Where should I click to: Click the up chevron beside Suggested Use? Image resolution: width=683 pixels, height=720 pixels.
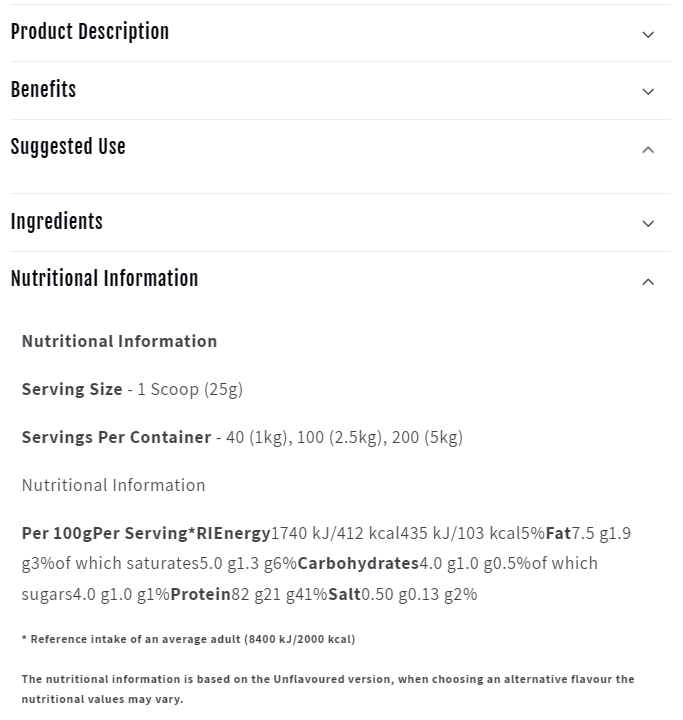(x=648, y=150)
